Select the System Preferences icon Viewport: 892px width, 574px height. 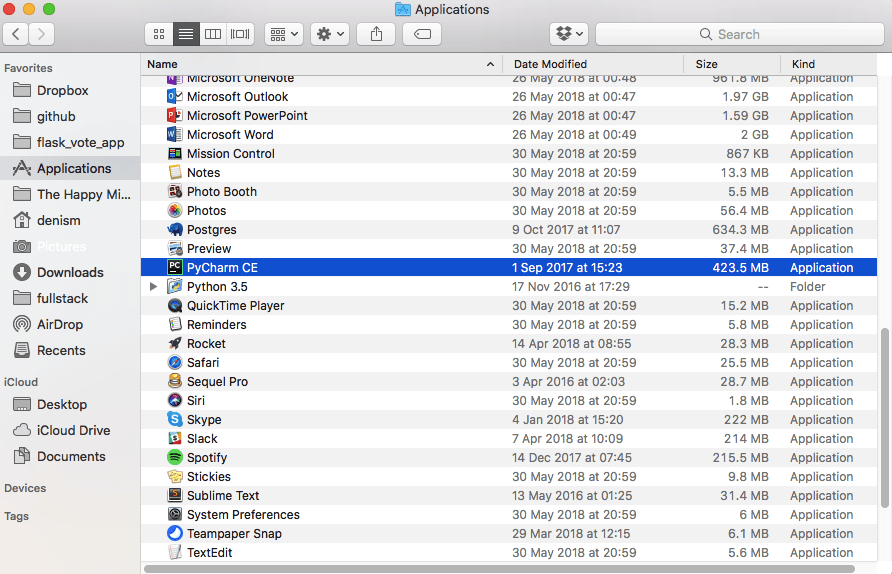coord(175,515)
